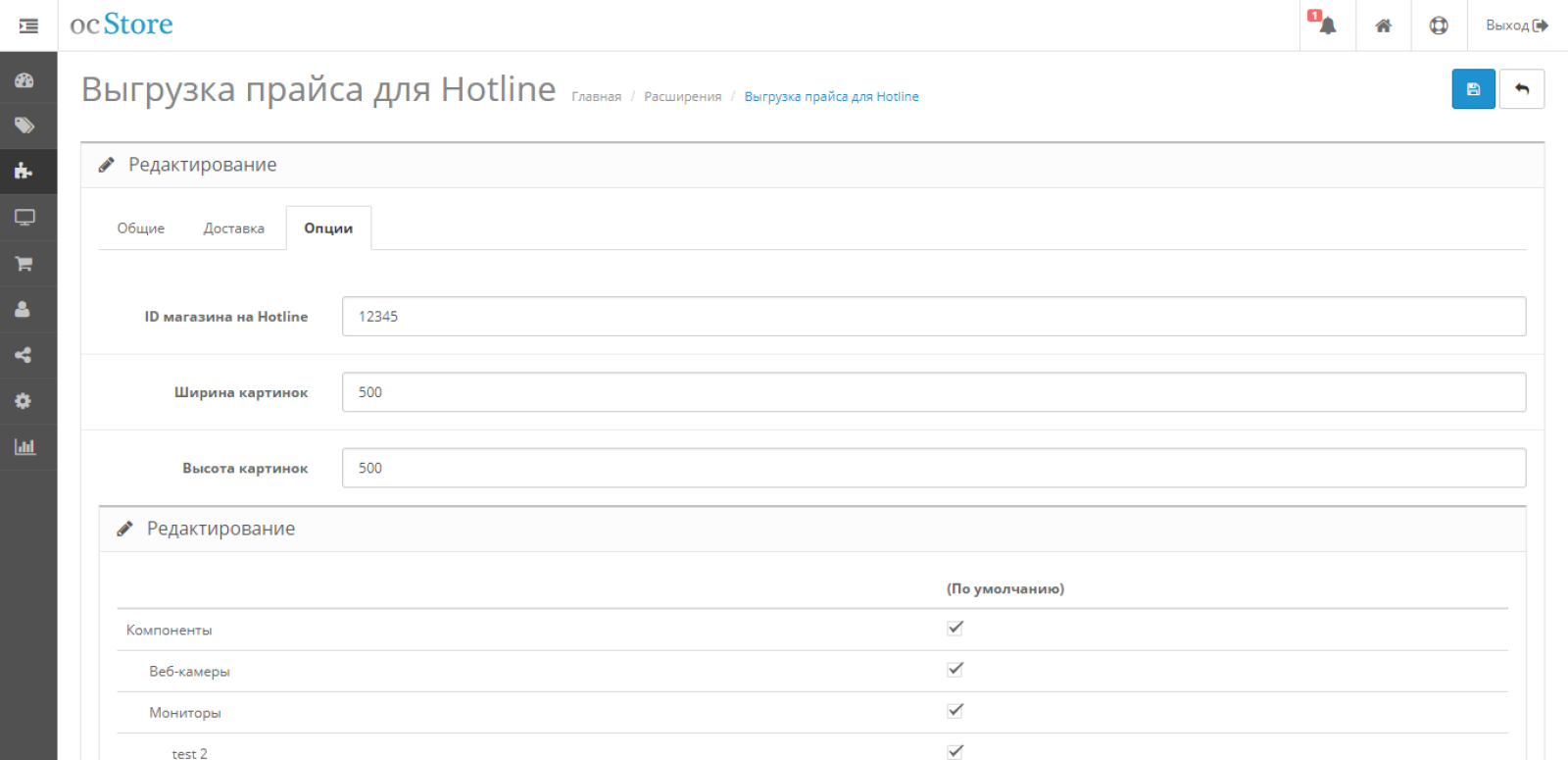The image size is (1568, 760).
Task: Toggle the test 2 checkbox
Action: [955, 751]
